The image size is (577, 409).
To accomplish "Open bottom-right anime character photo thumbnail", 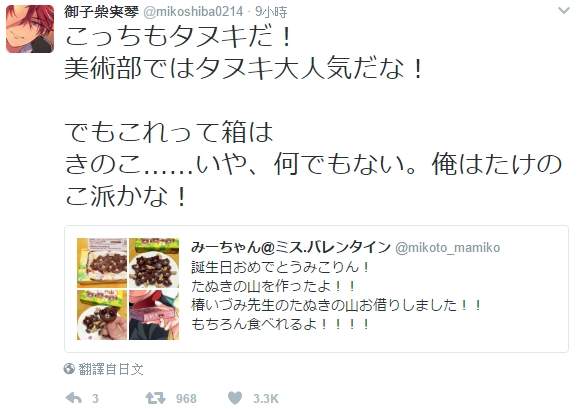I will pos(154,315).
